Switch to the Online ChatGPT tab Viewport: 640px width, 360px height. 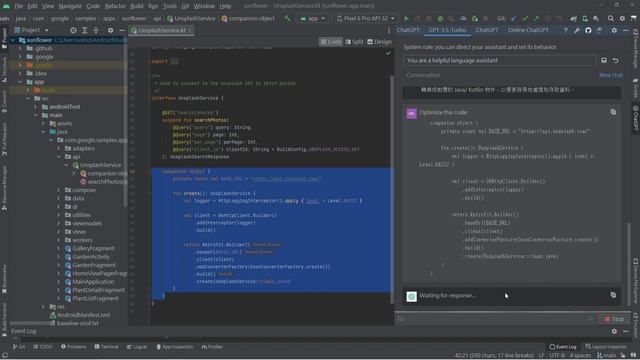click(x=528, y=30)
